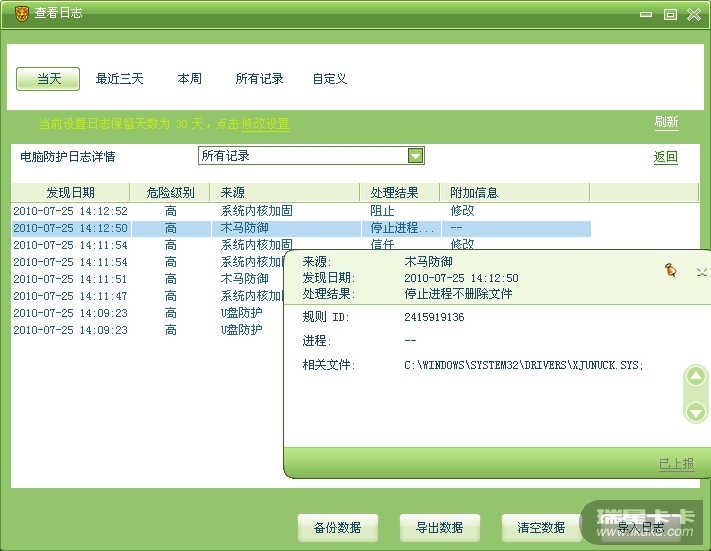This screenshot has height=551, width=711.
Task: Click the 导入日志 button
Action: pos(642,527)
